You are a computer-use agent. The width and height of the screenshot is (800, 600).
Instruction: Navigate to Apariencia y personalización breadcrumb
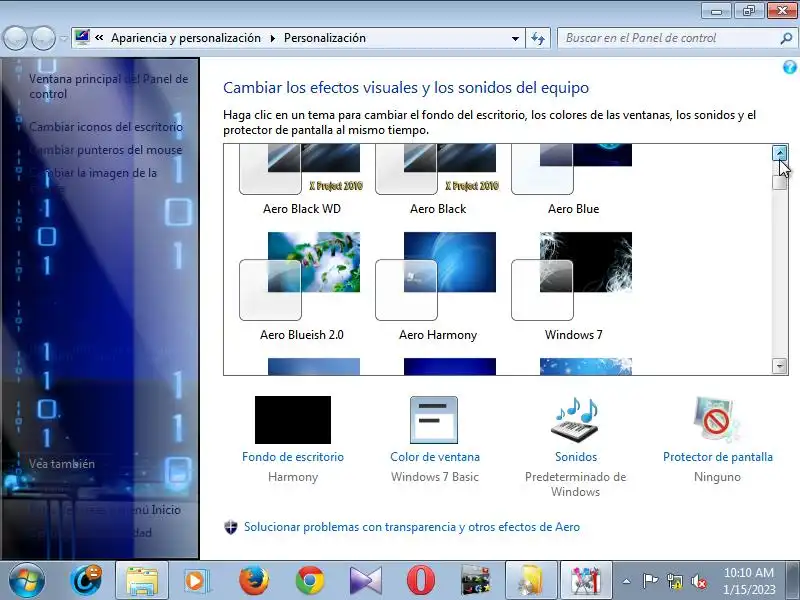[186, 38]
